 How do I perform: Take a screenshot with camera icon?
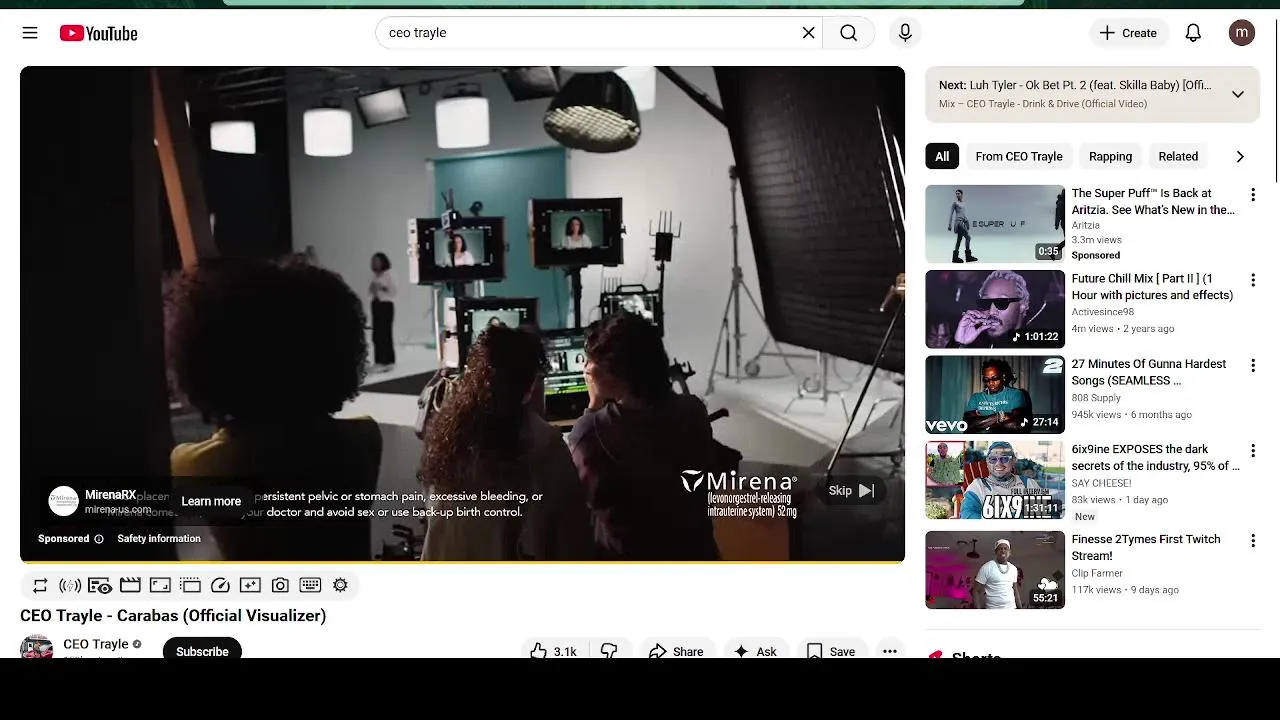280,585
